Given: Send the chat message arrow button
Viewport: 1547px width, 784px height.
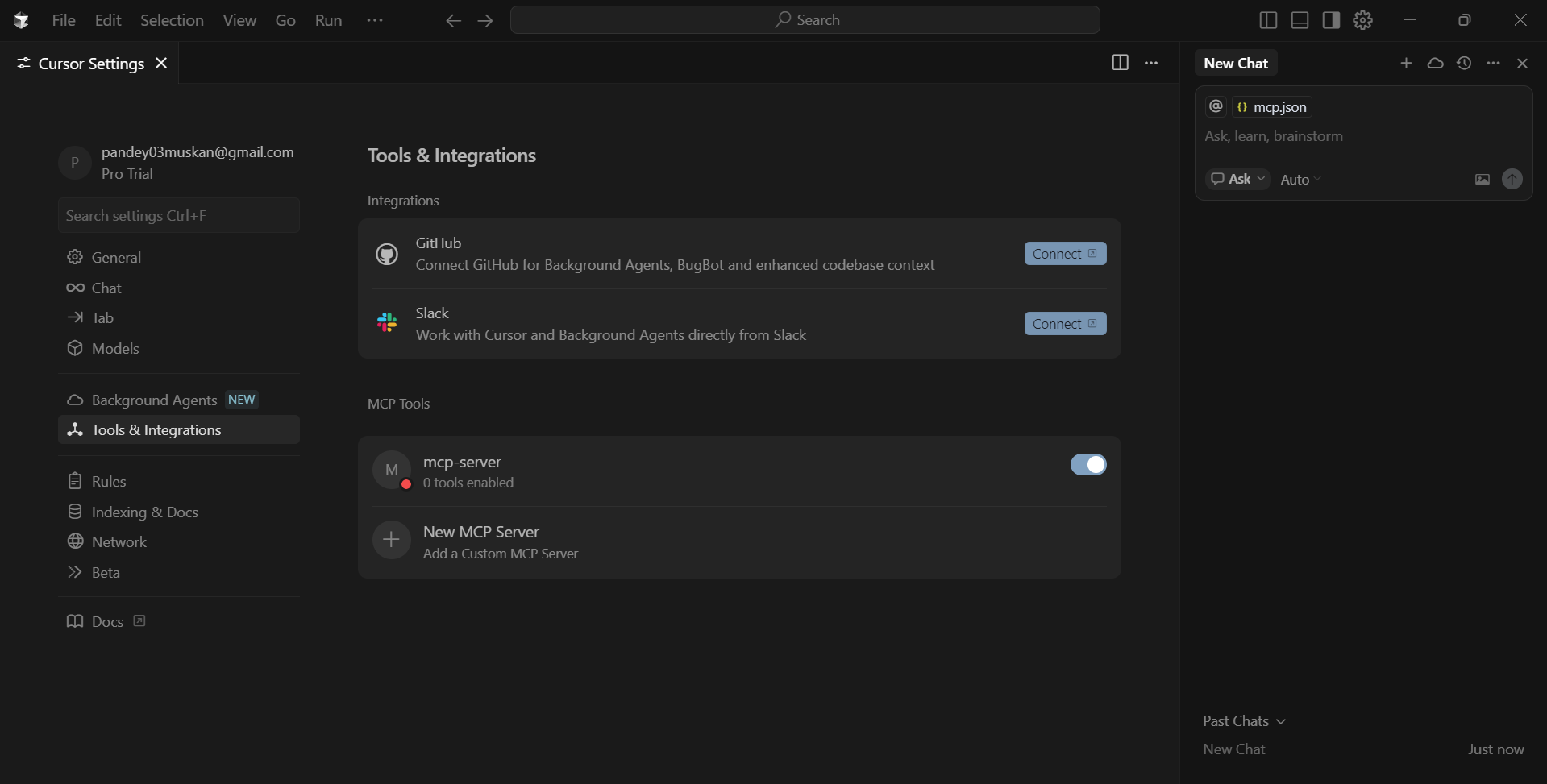Looking at the screenshot, I should [1512, 179].
